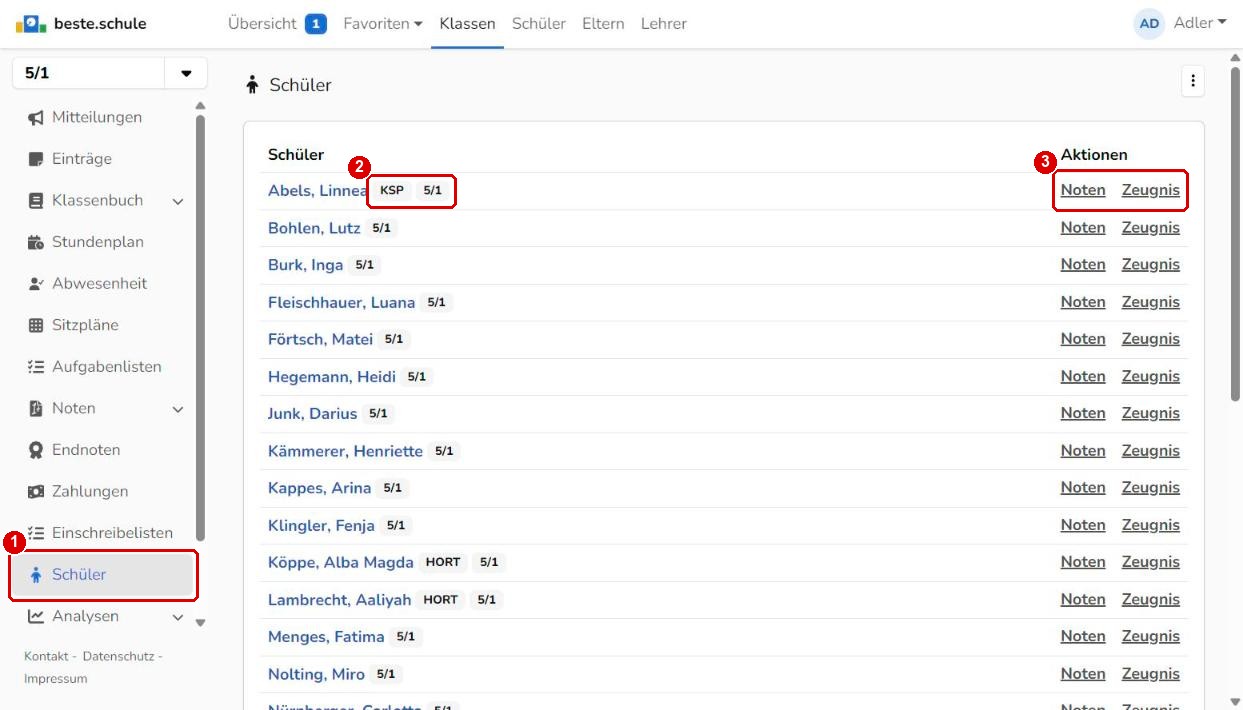Switch to the Eltern tab
The height and width of the screenshot is (710, 1243).
(x=603, y=23)
